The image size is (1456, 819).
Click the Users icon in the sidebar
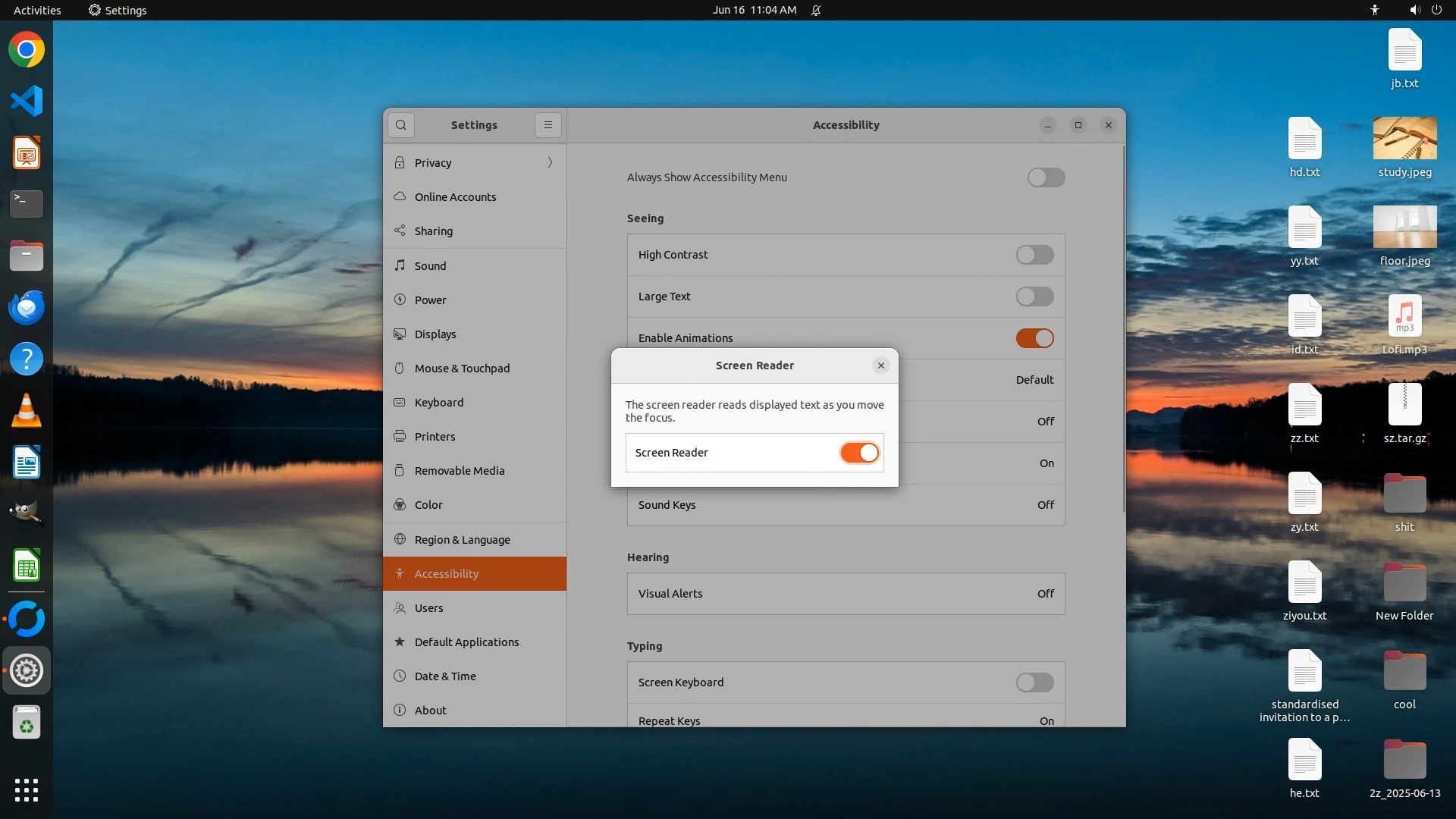[400, 608]
